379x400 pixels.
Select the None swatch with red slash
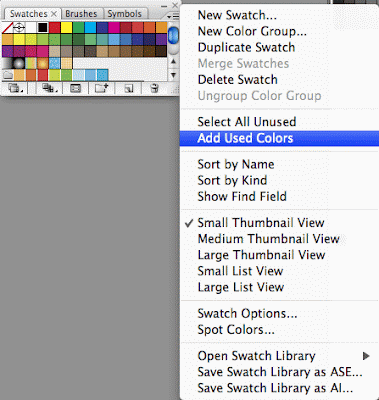[x=7, y=28]
